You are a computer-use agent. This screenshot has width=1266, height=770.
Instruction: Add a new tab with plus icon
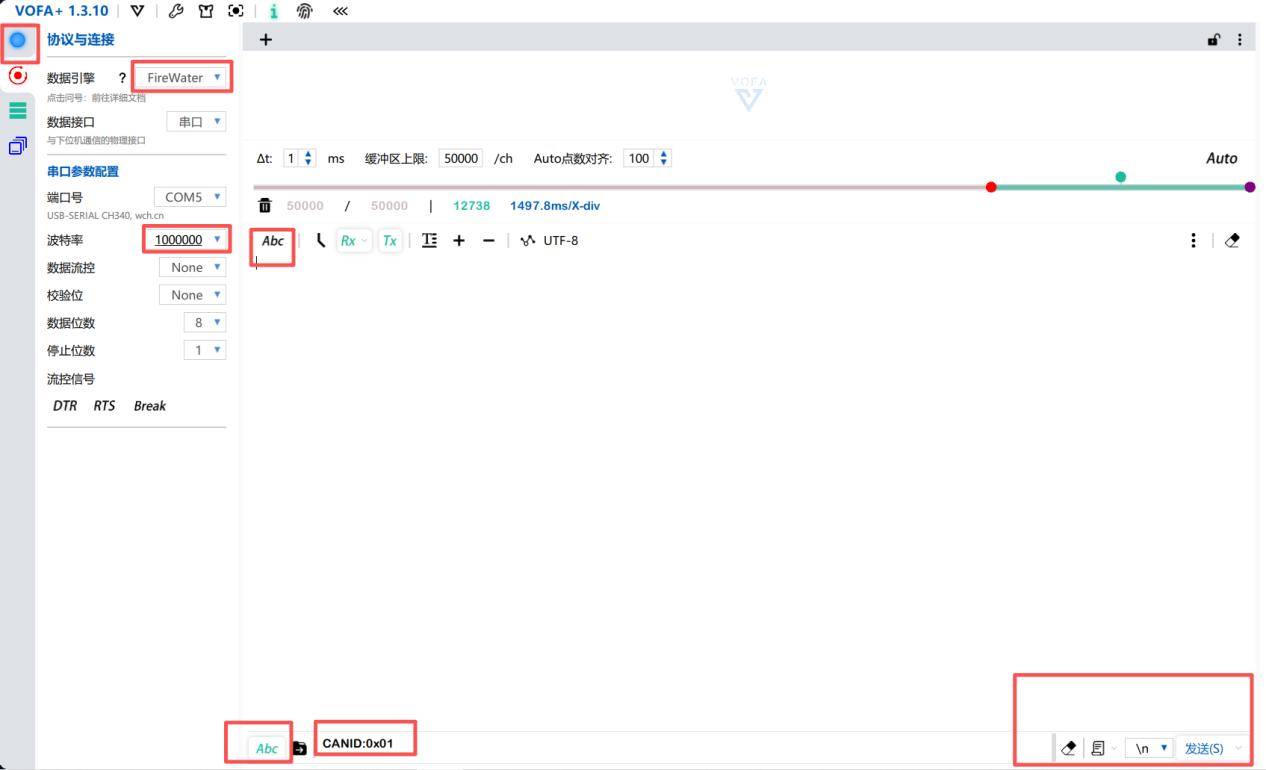tap(265, 40)
